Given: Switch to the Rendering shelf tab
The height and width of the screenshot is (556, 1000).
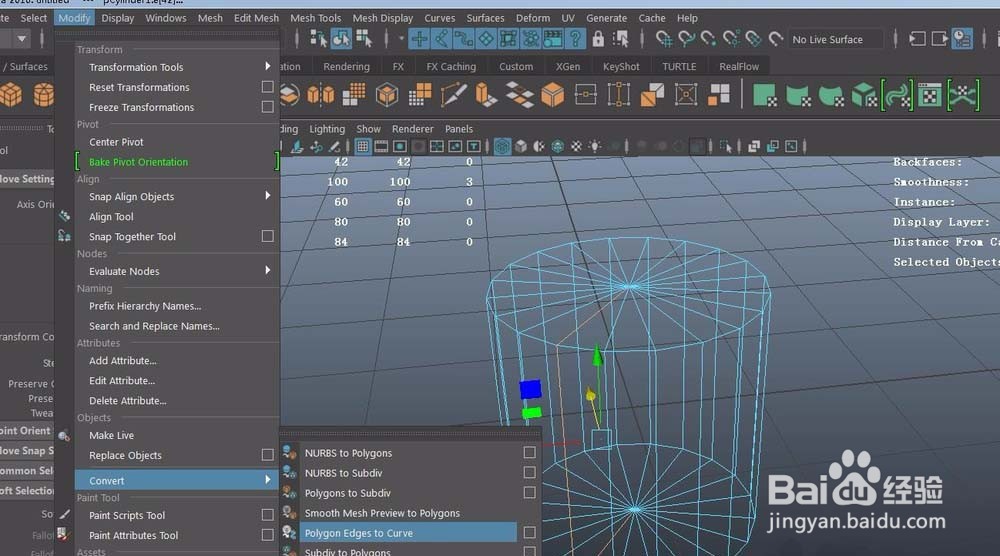Looking at the screenshot, I should (x=346, y=66).
